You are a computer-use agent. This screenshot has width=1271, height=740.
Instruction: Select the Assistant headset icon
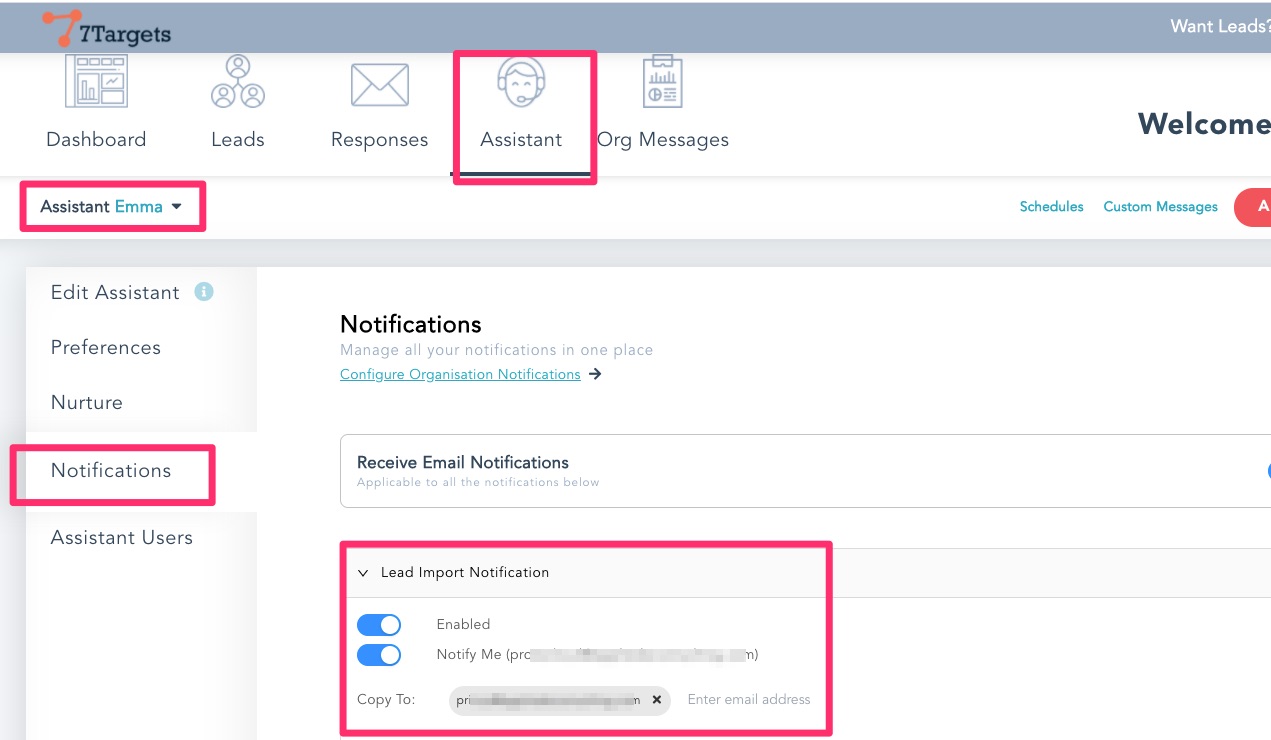click(521, 82)
